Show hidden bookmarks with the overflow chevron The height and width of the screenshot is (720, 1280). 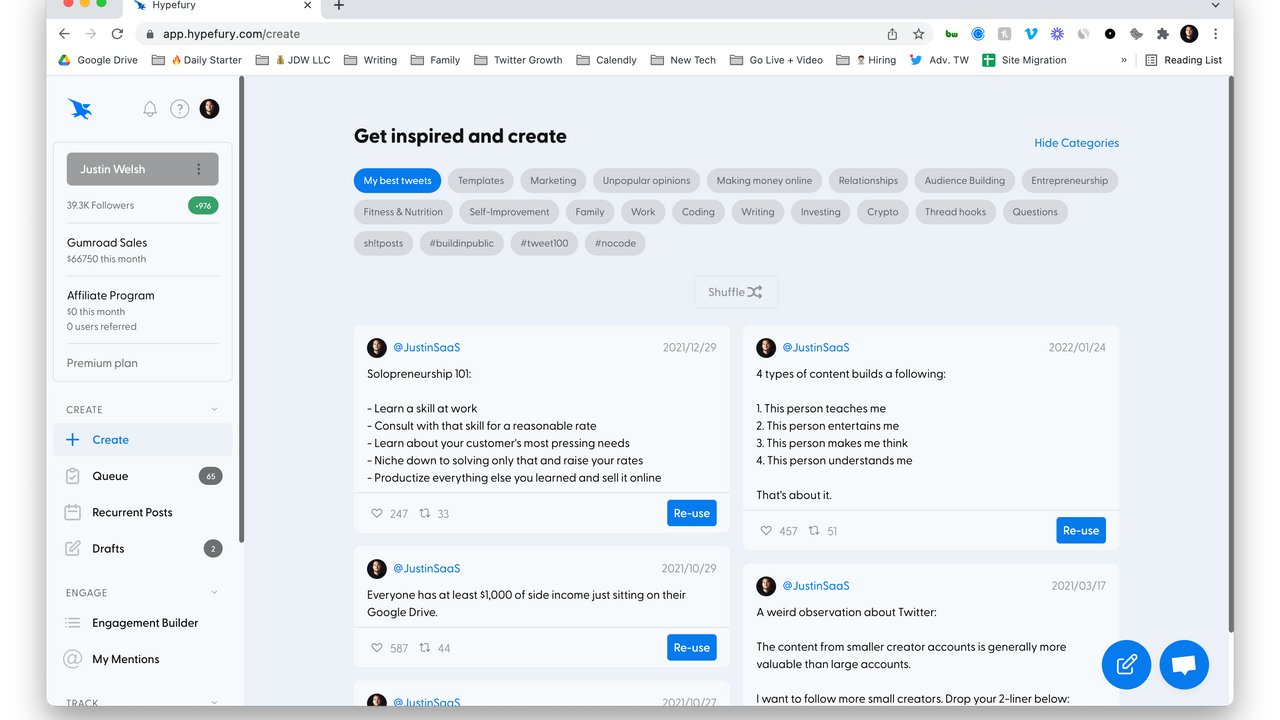tap(1124, 60)
